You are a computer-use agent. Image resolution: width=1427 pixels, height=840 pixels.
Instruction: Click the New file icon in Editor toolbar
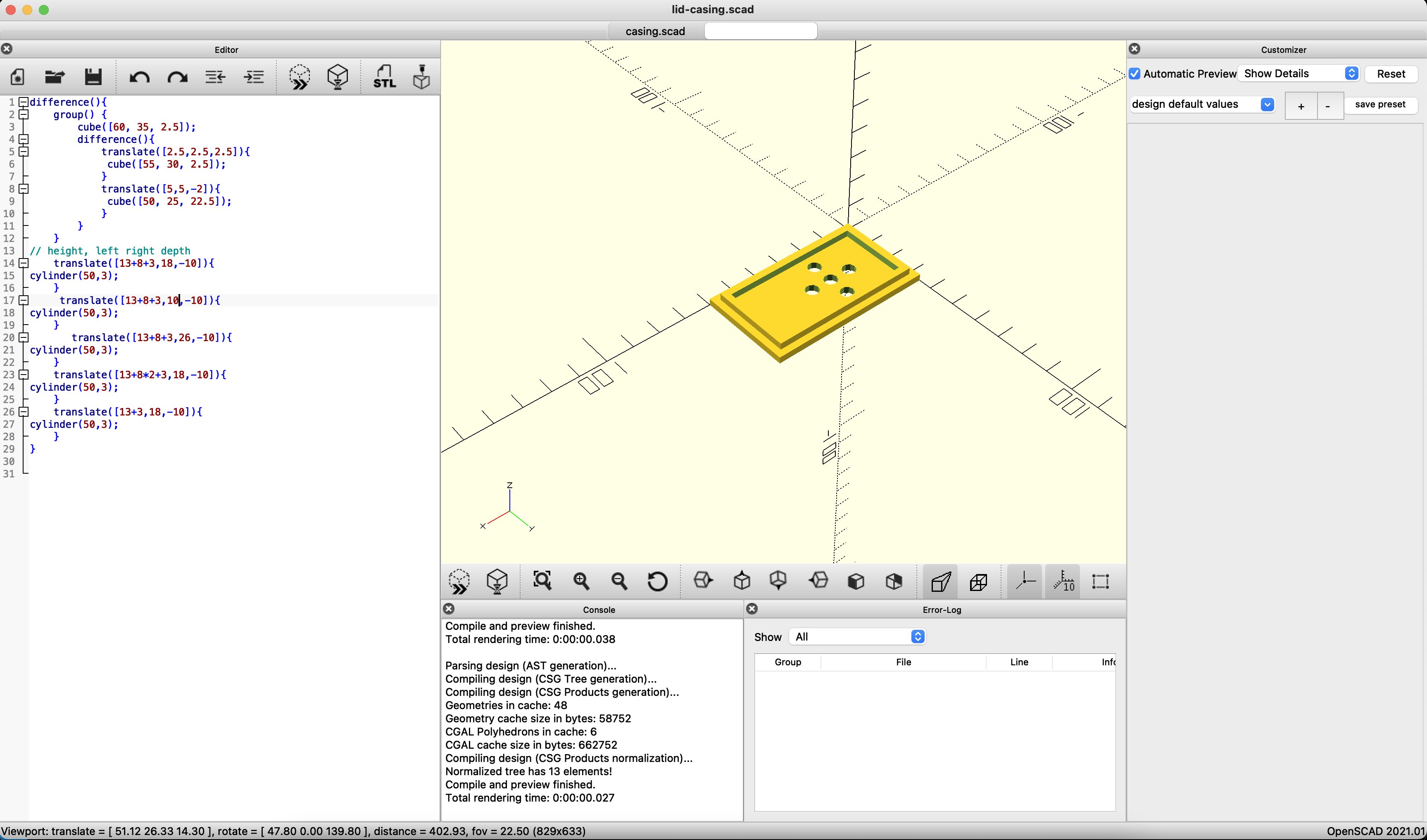(x=17, y=77)
